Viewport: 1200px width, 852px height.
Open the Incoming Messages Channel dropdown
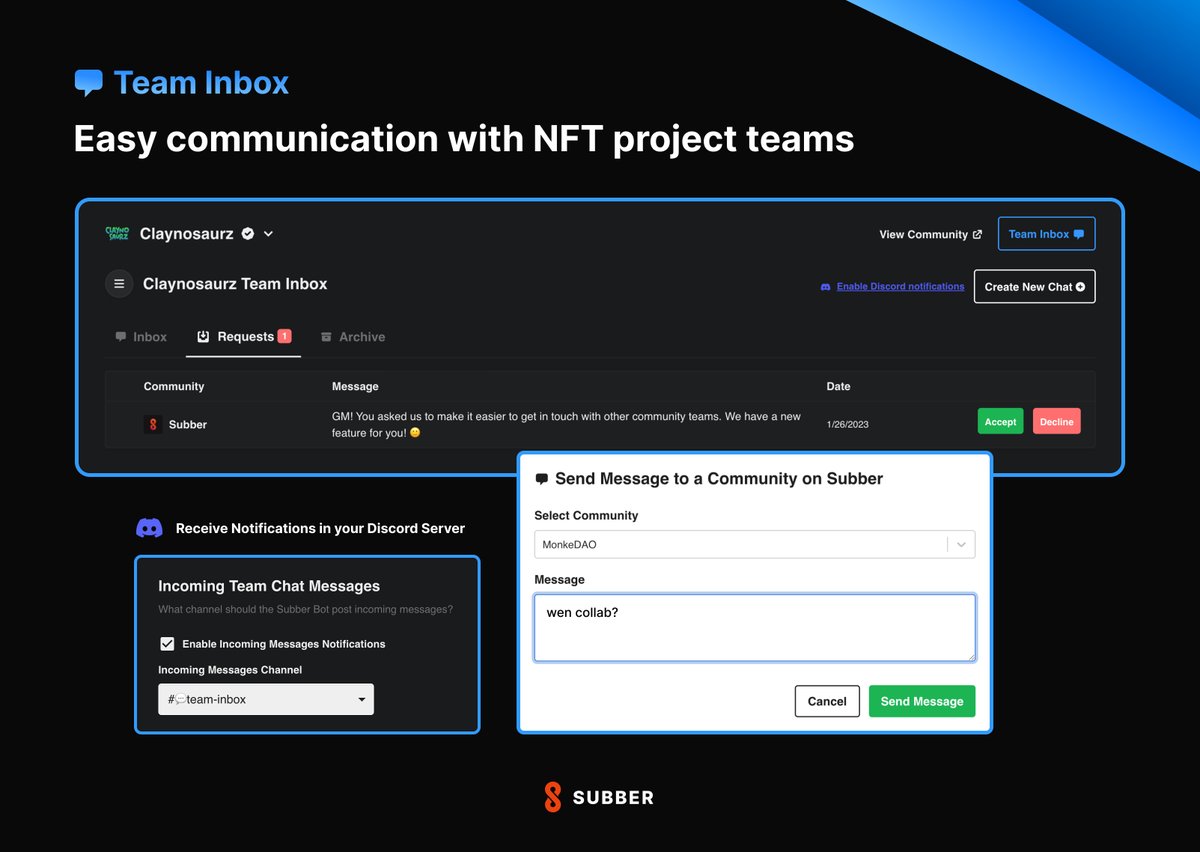[266, 699]
